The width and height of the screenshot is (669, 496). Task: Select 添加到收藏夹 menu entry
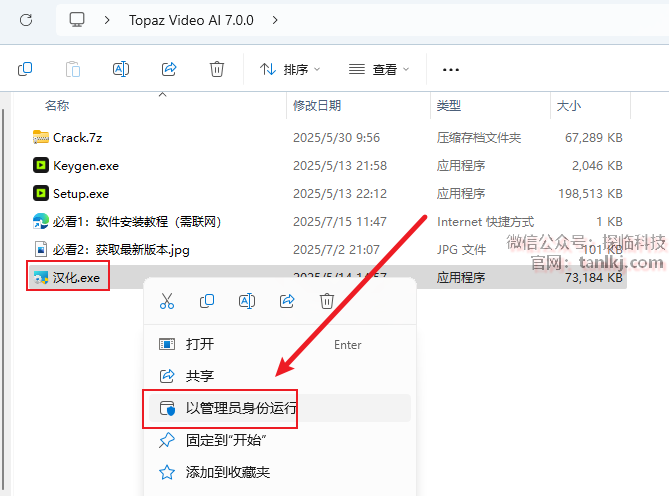[228, 472]
